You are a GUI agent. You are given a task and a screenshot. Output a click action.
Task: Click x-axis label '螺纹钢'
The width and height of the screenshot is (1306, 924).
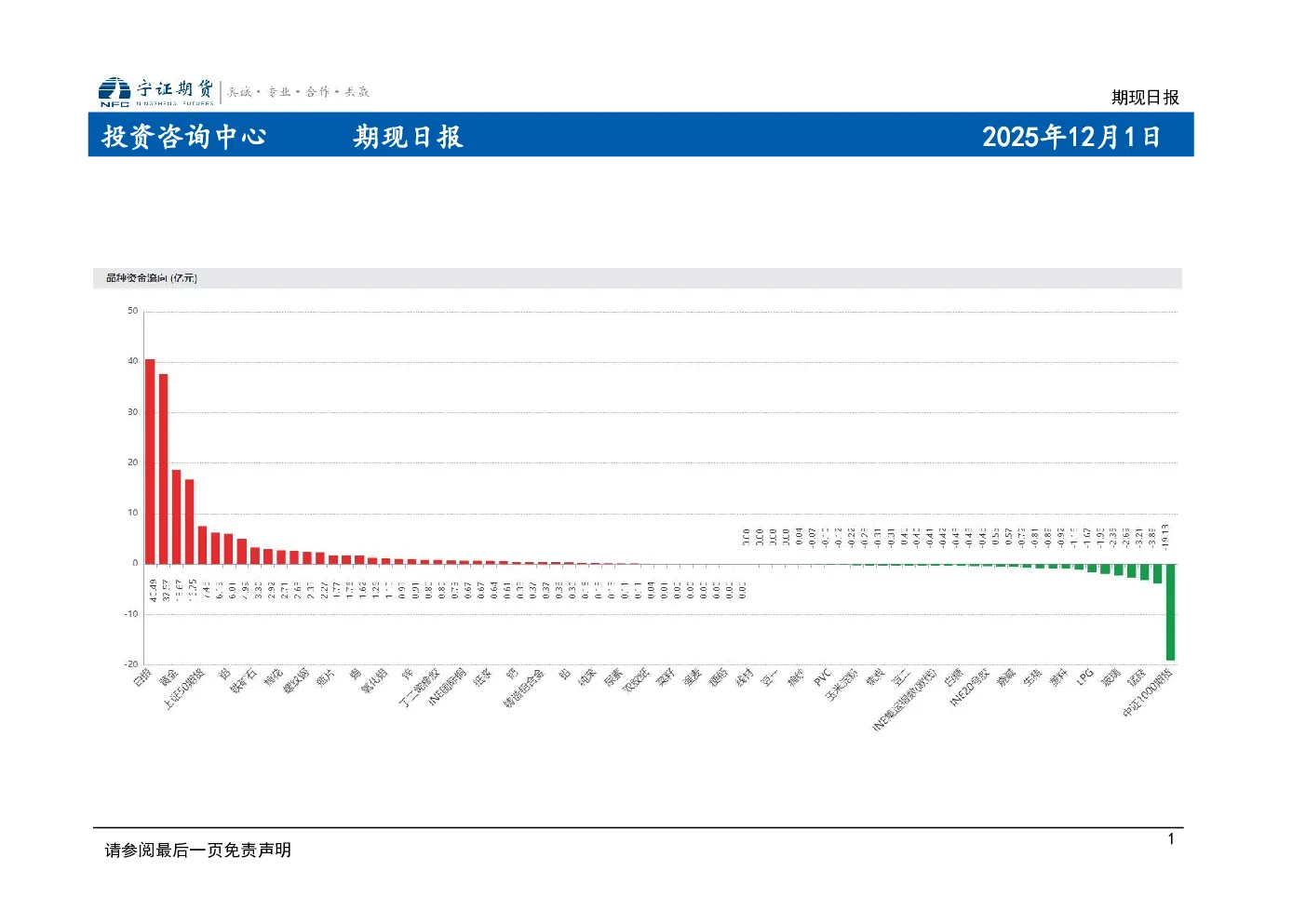pos(295,680)
